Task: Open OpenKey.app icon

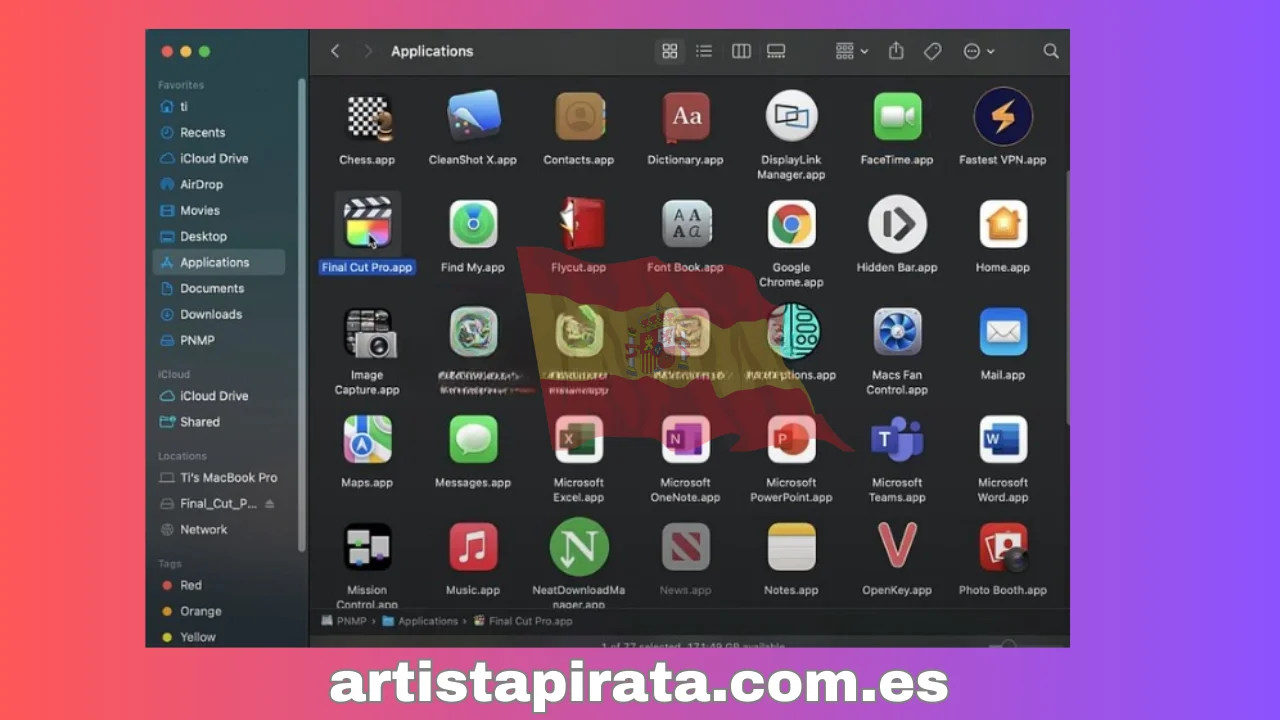Action: point(897,547)
